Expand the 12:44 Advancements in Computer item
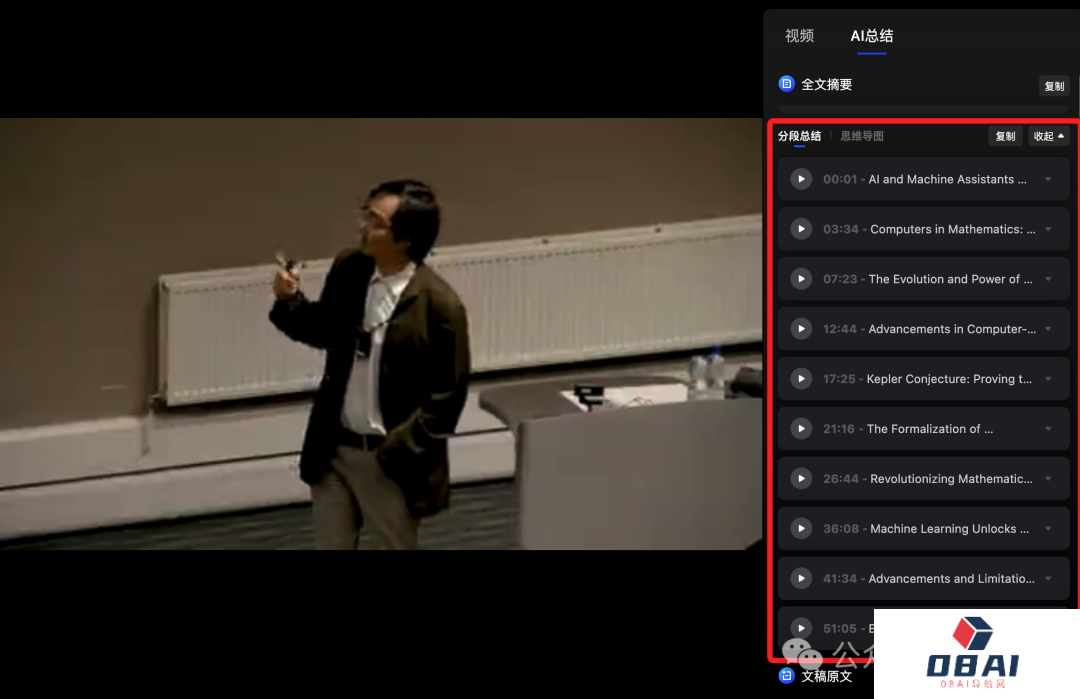This screenshot has height=699, width=1080. (x=1048, y=329)
